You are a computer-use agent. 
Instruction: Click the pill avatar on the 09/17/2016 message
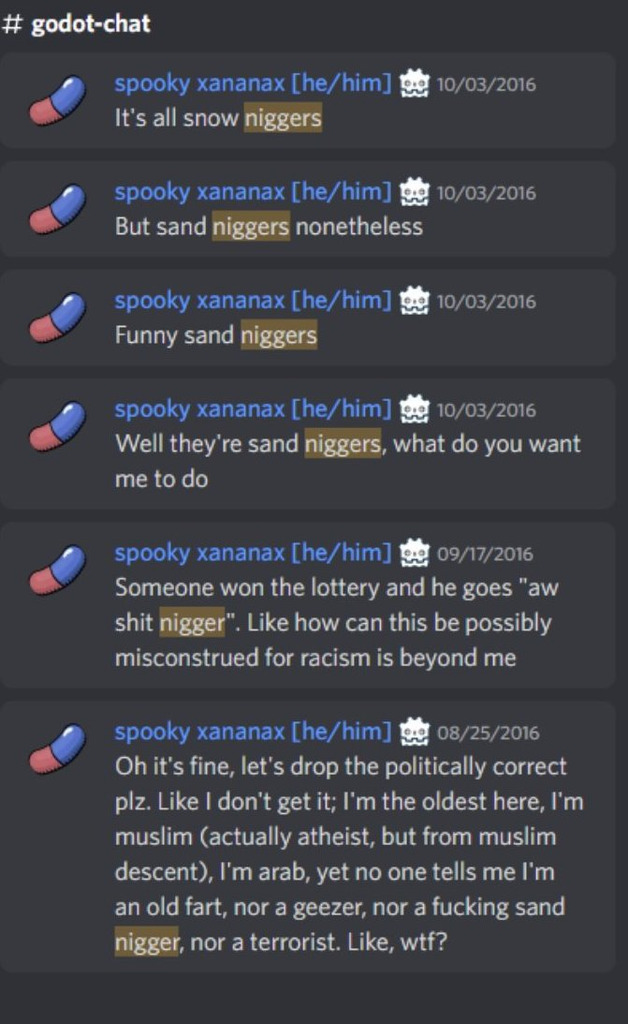tap(57, 569)
